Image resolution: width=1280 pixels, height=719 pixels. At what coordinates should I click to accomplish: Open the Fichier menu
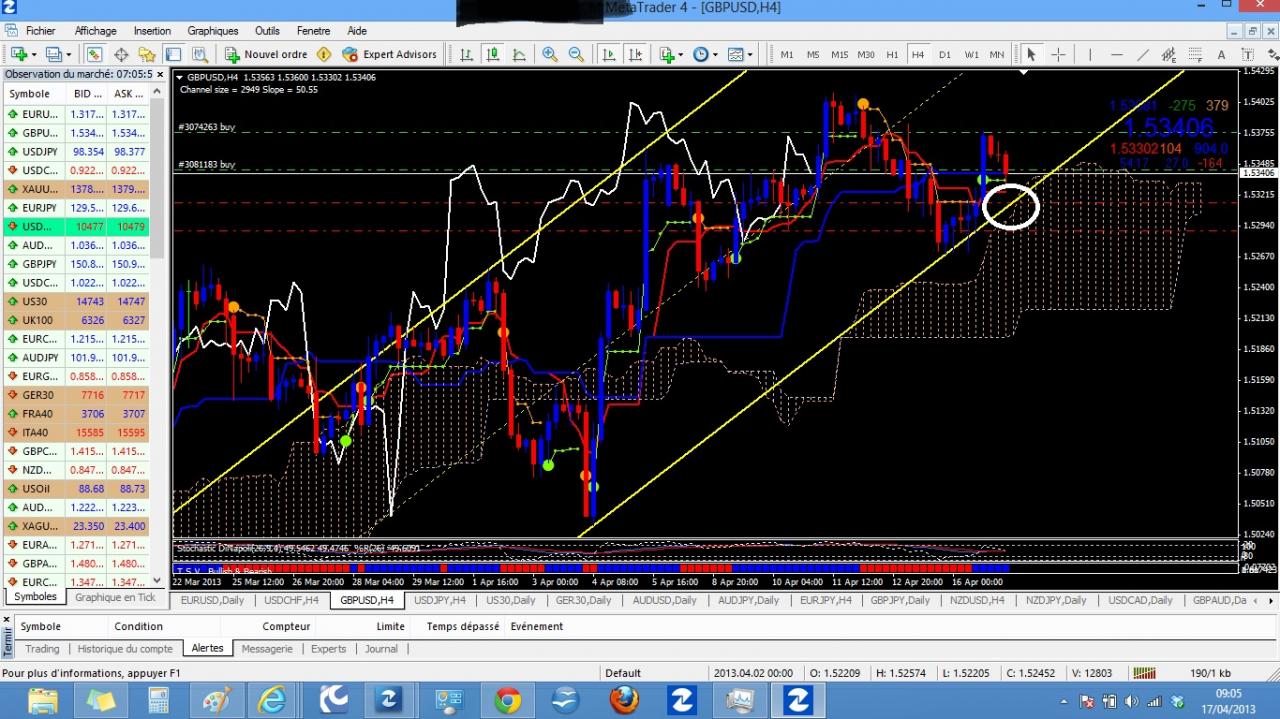(x=41, y=31)
